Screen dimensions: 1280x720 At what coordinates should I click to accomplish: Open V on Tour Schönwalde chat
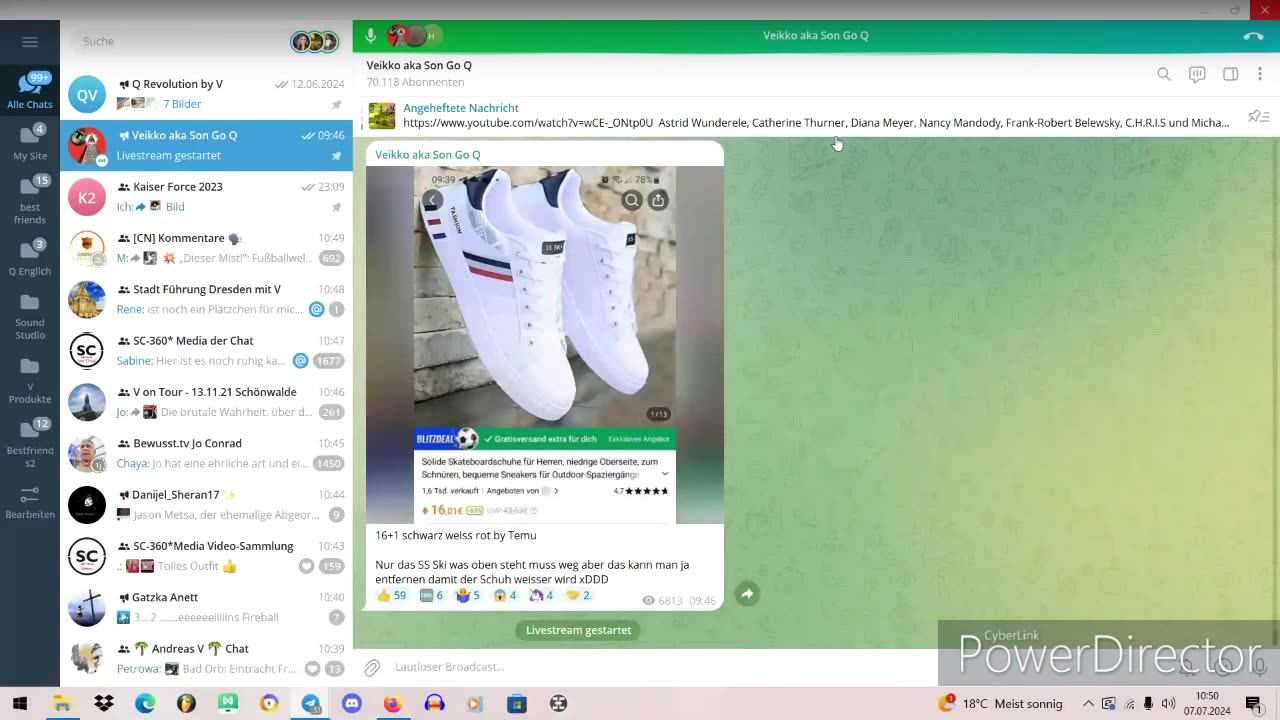click(x=206, y=402)
